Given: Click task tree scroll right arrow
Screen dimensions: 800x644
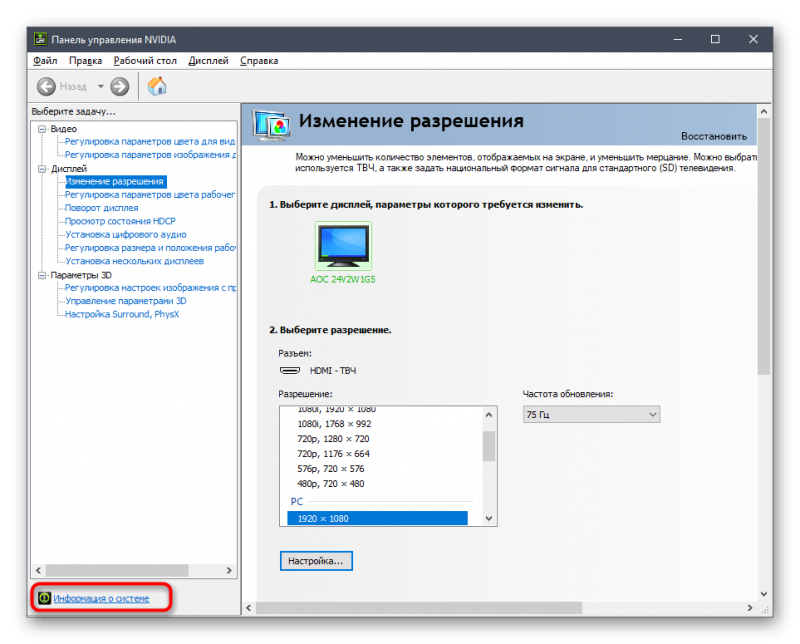Looking at the screenshot, I should [x=229, y=570].
